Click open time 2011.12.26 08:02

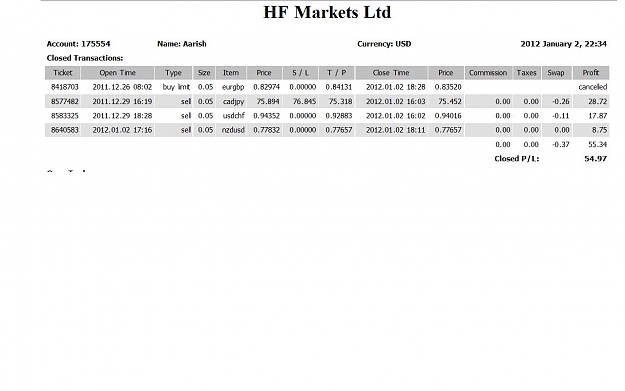tap(122, 87)
